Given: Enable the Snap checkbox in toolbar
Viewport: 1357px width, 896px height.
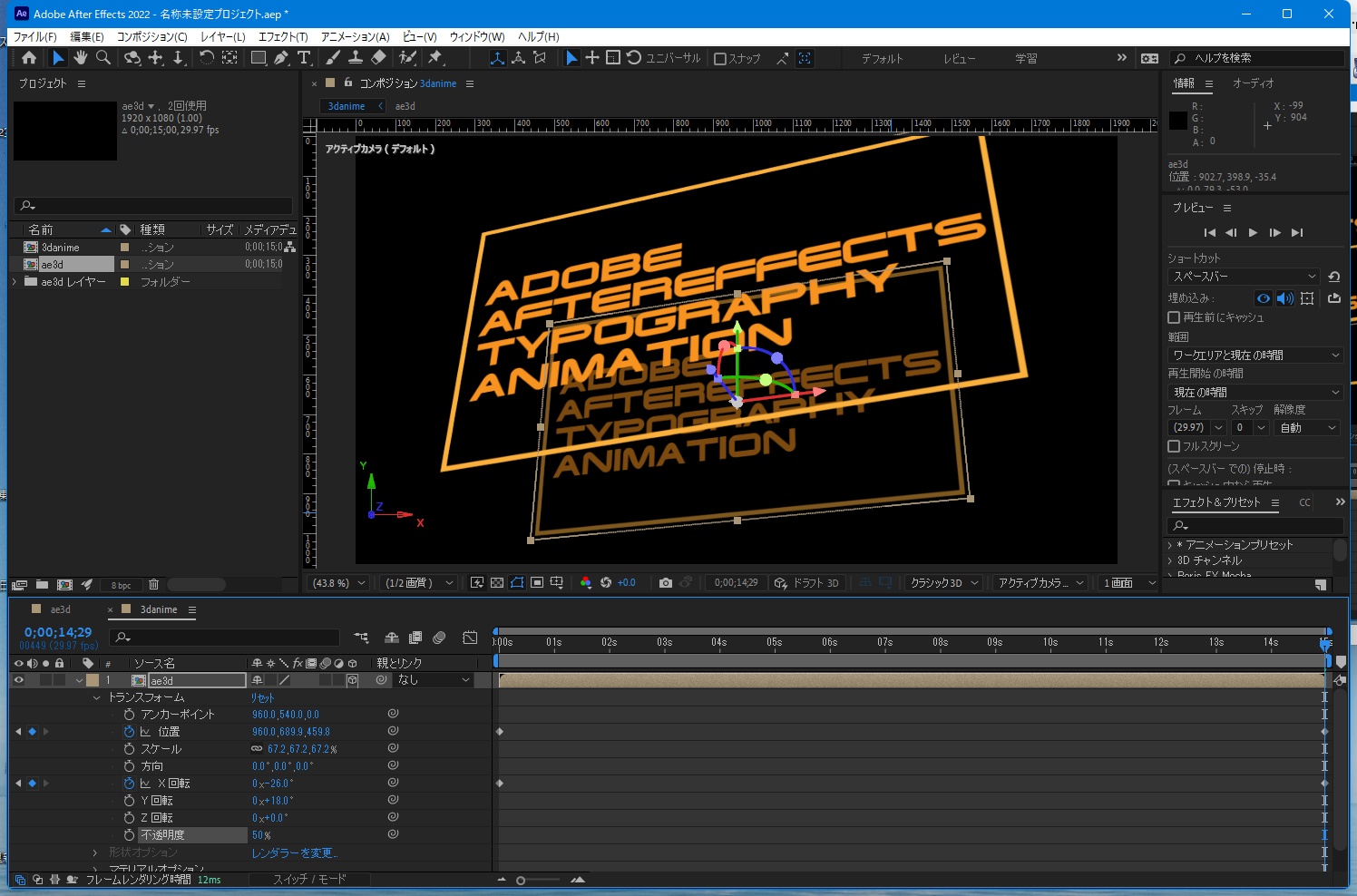Looking at the screenshot, I should tap(720, 58).
